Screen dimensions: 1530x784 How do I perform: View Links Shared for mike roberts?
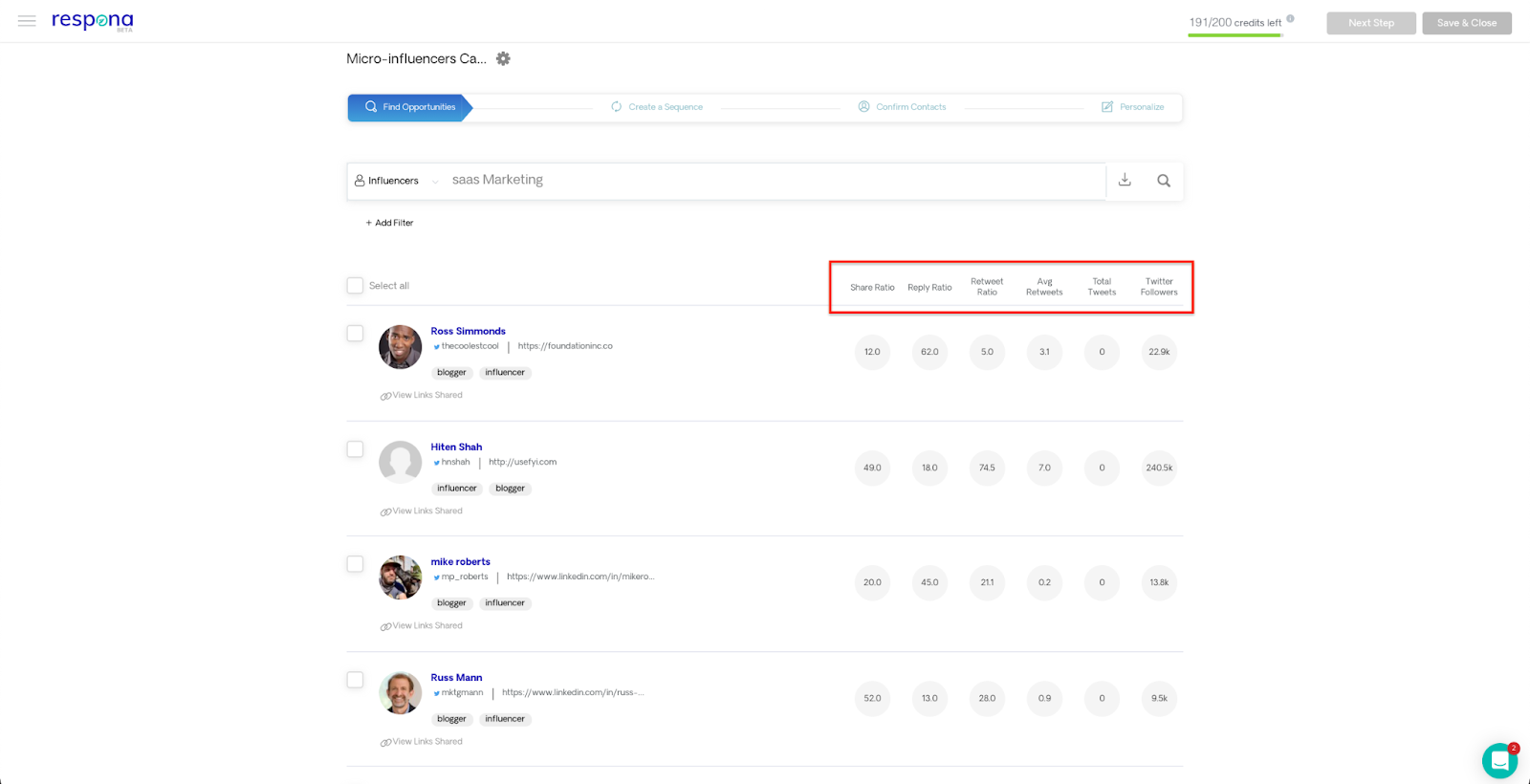click(422, 625)
